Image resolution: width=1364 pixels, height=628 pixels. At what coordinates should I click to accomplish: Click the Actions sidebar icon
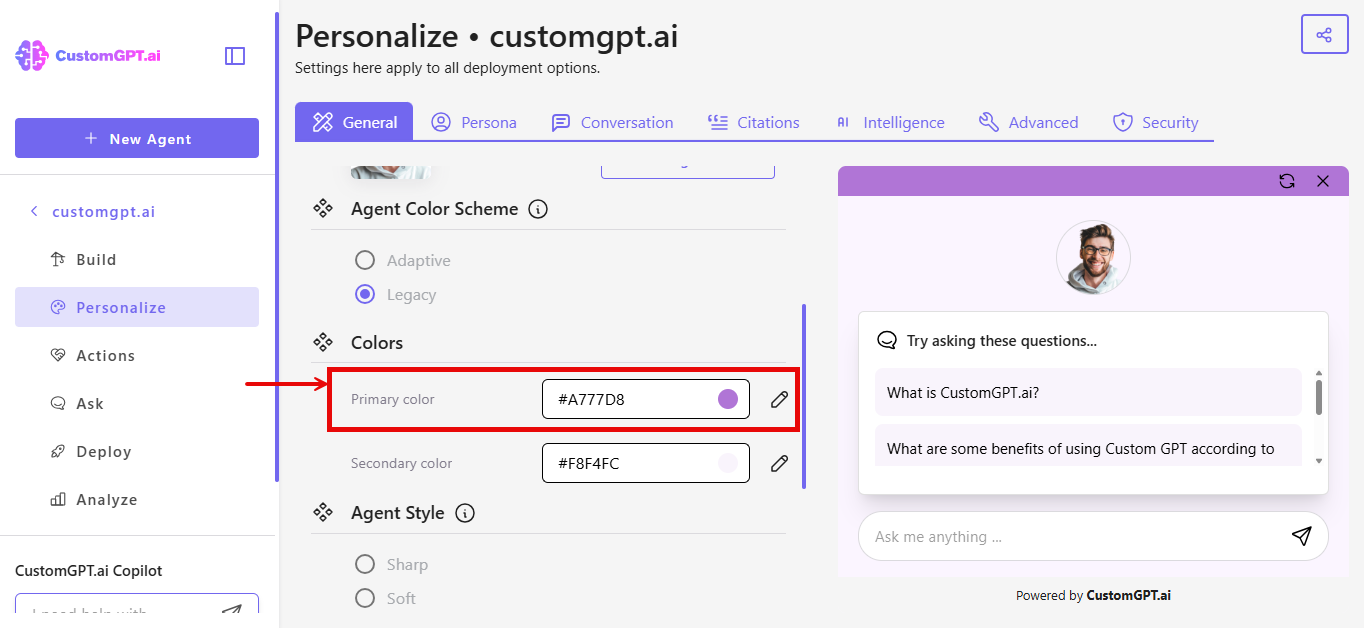click(x=58, y=355)
